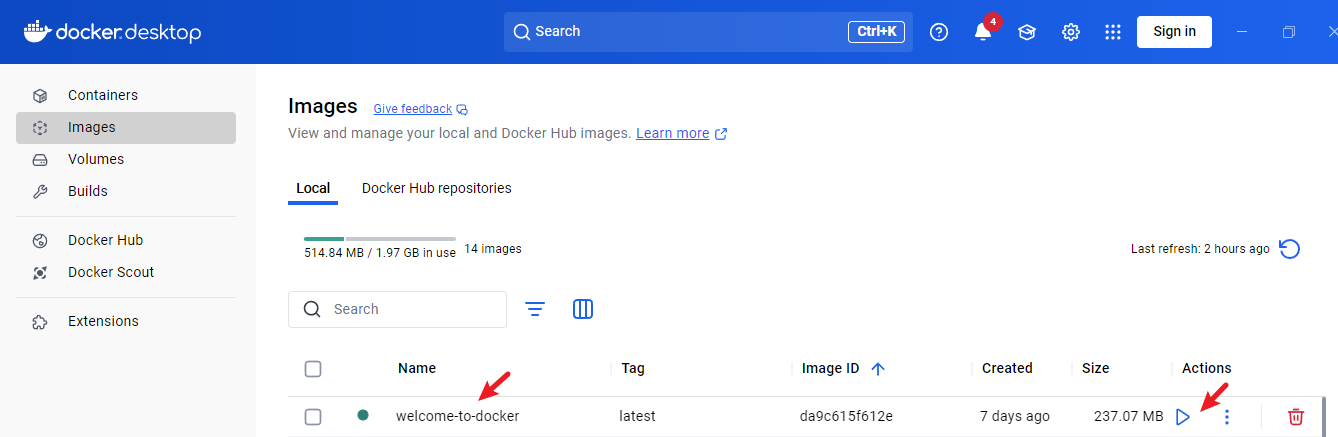Tick the select-all header checkbox
This screenshot has height=437, width=1338.
click(x=313, y=369)
